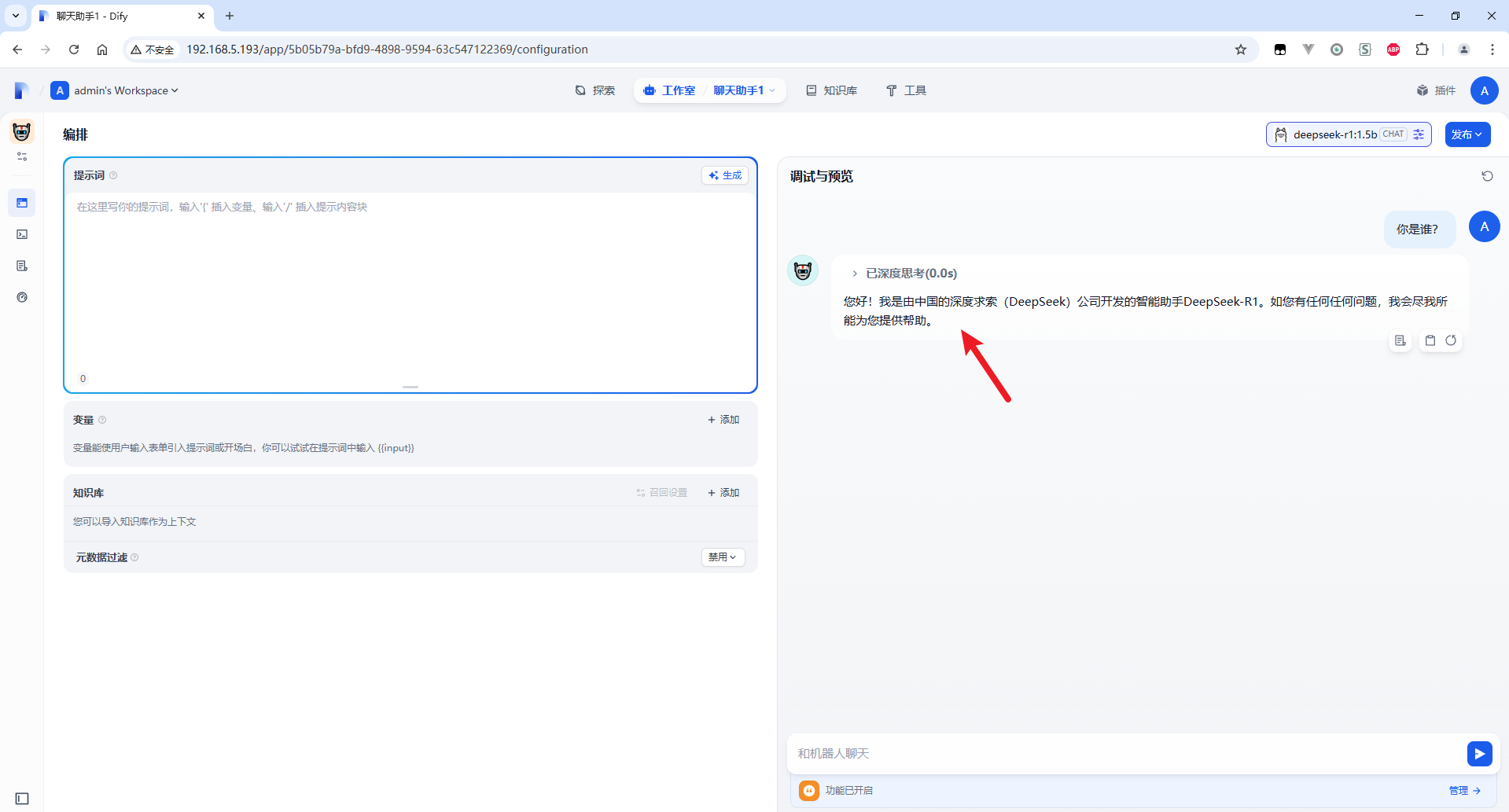Click 添加 to add a variable

[x=723, y=420]
